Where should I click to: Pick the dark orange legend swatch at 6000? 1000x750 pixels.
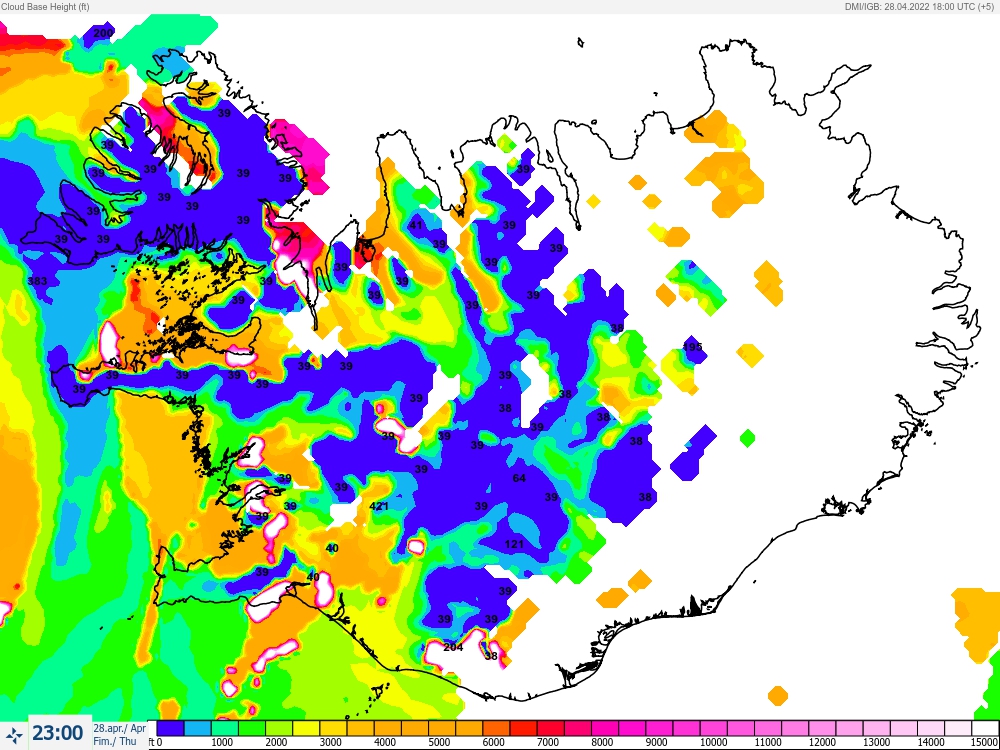[496, 728]
